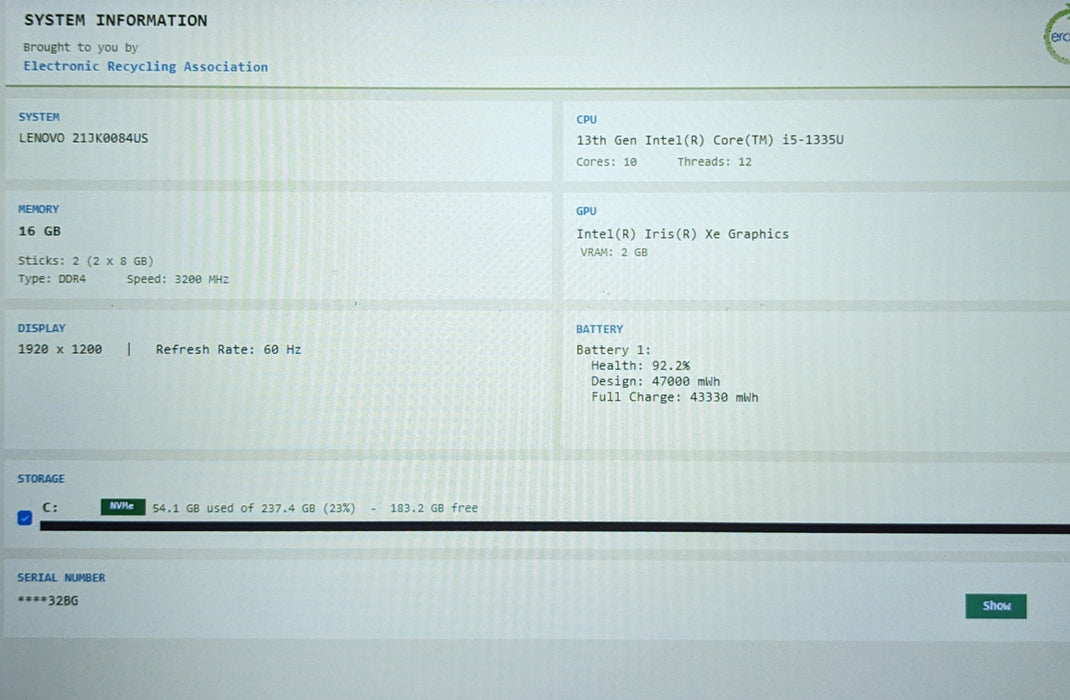Viewport: 1070px width, 700px height.
Task: Click the "Threads: 12" value
Action: pos(714,162)
